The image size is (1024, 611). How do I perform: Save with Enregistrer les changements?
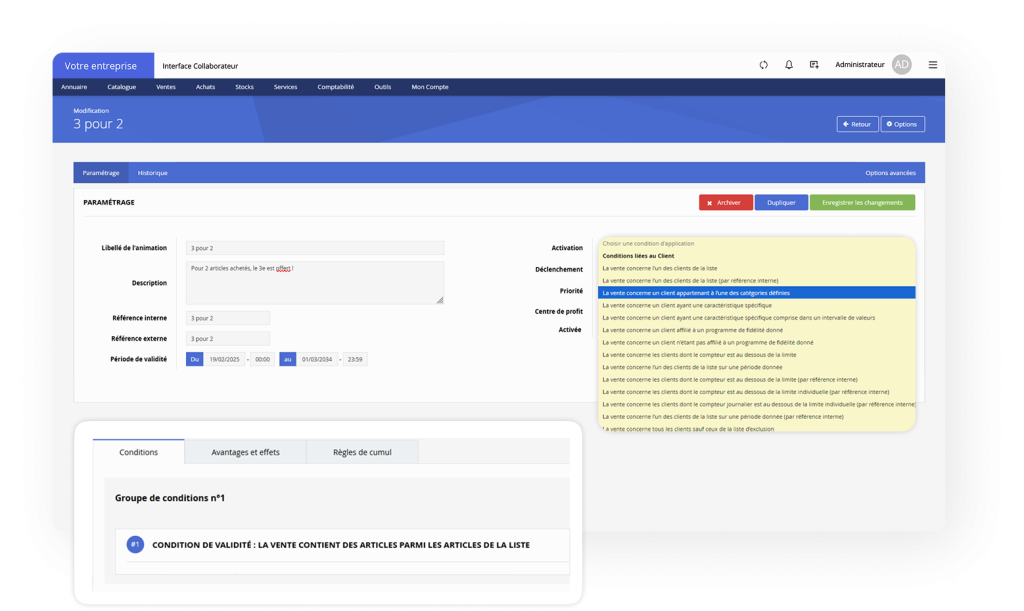tap(861, 202)
